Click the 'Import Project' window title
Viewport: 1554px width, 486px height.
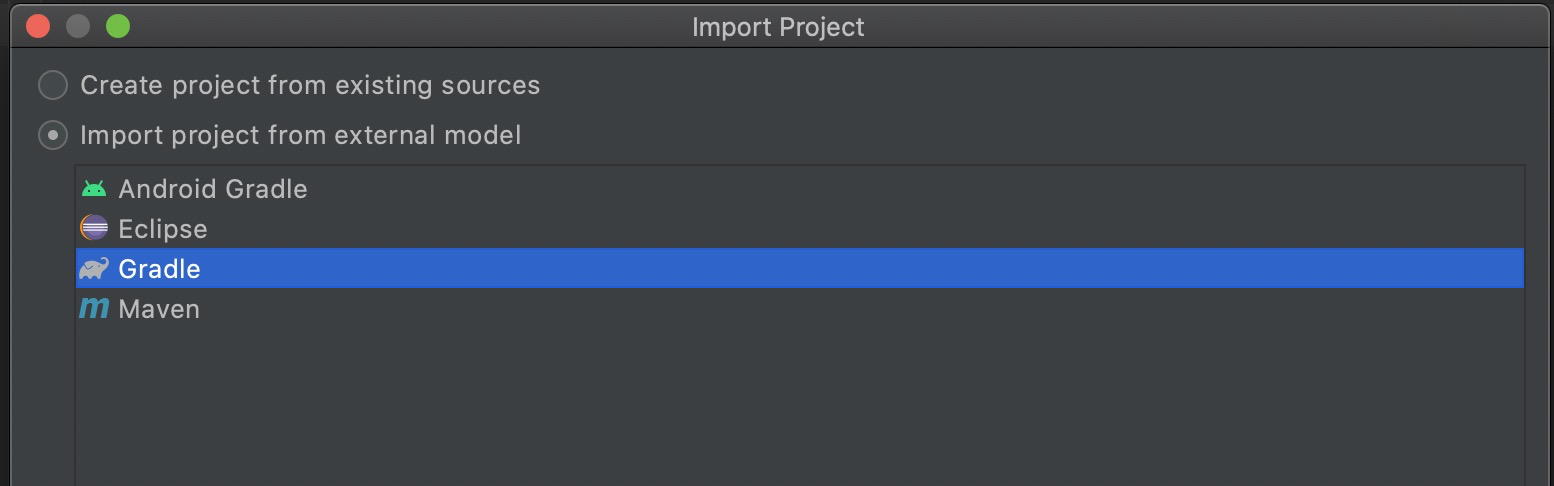pyautogui.click(x=778, y=27)
